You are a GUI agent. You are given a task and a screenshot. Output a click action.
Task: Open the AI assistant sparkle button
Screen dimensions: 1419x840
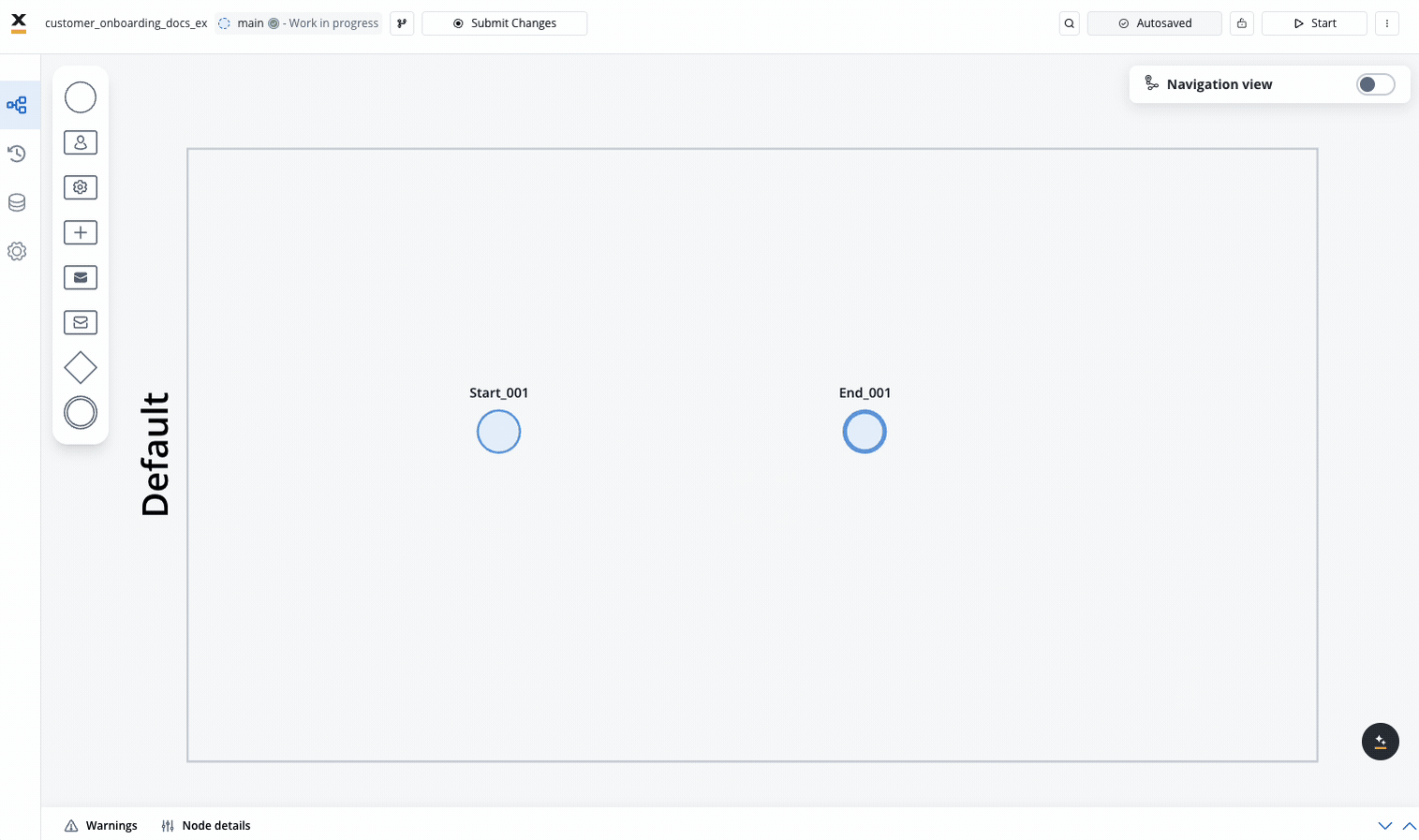tap(1381, 742)
